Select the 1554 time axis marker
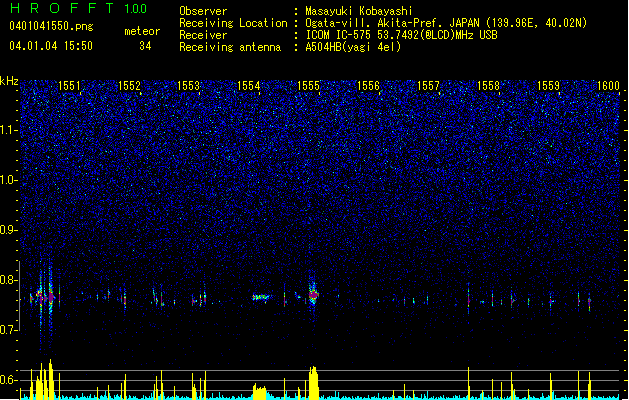Viewport: 629px width, 400px height. pos(249,86)
